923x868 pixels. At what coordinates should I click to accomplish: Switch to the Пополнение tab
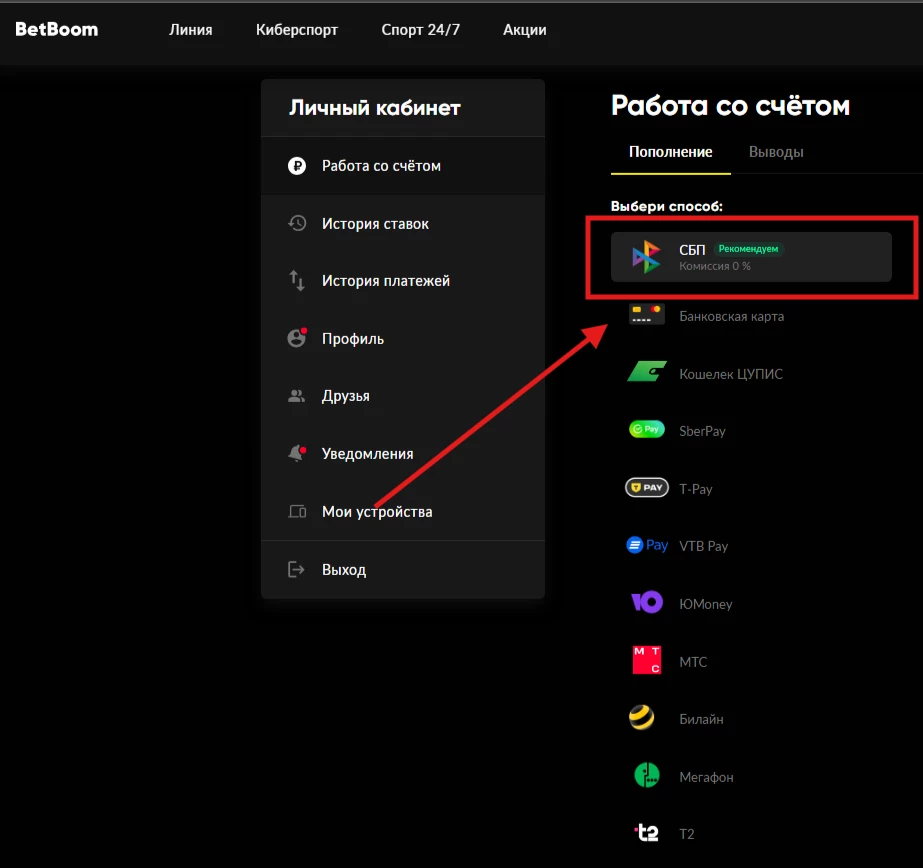click(x=670, y=152)
